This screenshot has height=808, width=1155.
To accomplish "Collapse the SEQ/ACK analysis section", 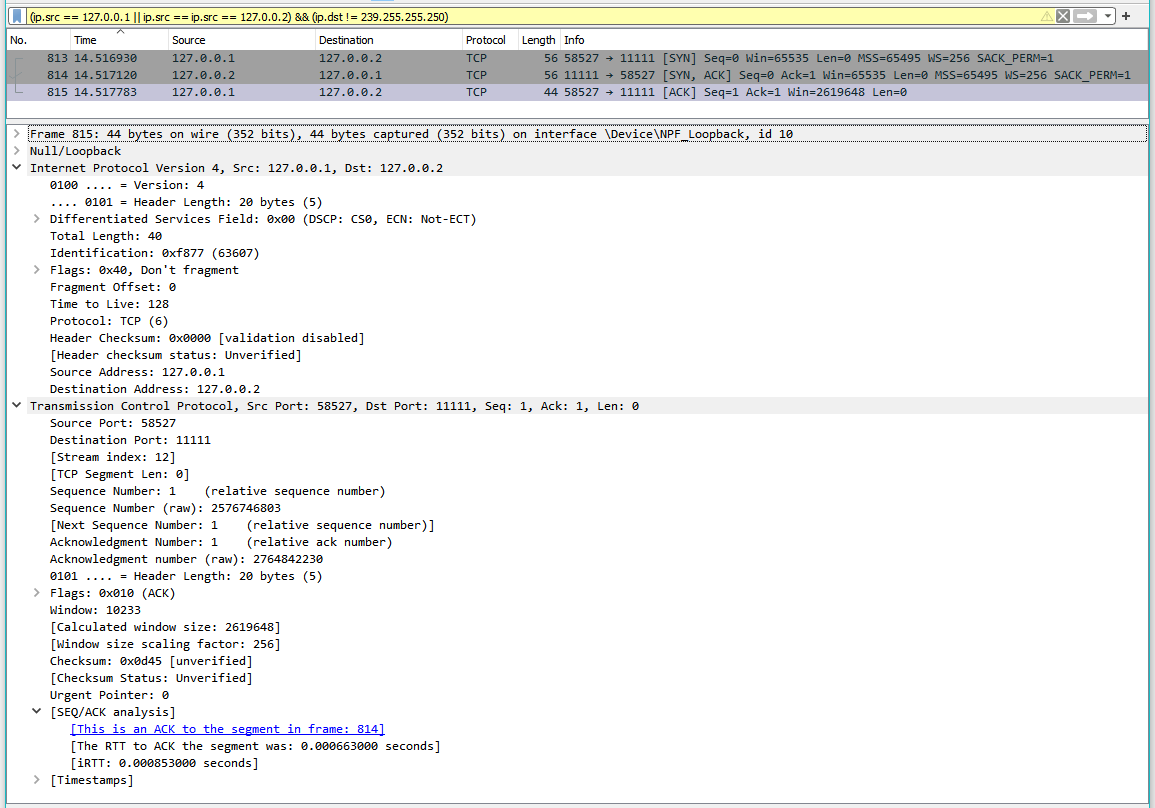I will pos(36,711).
